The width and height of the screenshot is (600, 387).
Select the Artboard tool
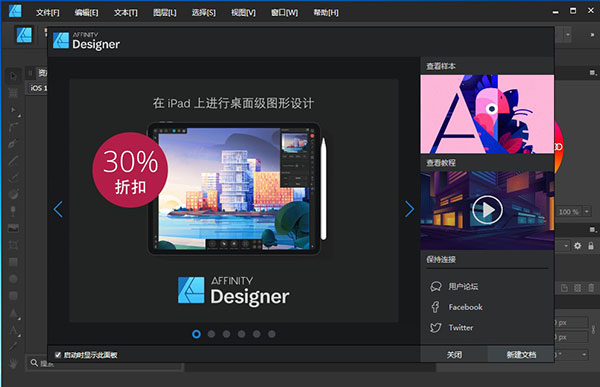click(13, 93)
